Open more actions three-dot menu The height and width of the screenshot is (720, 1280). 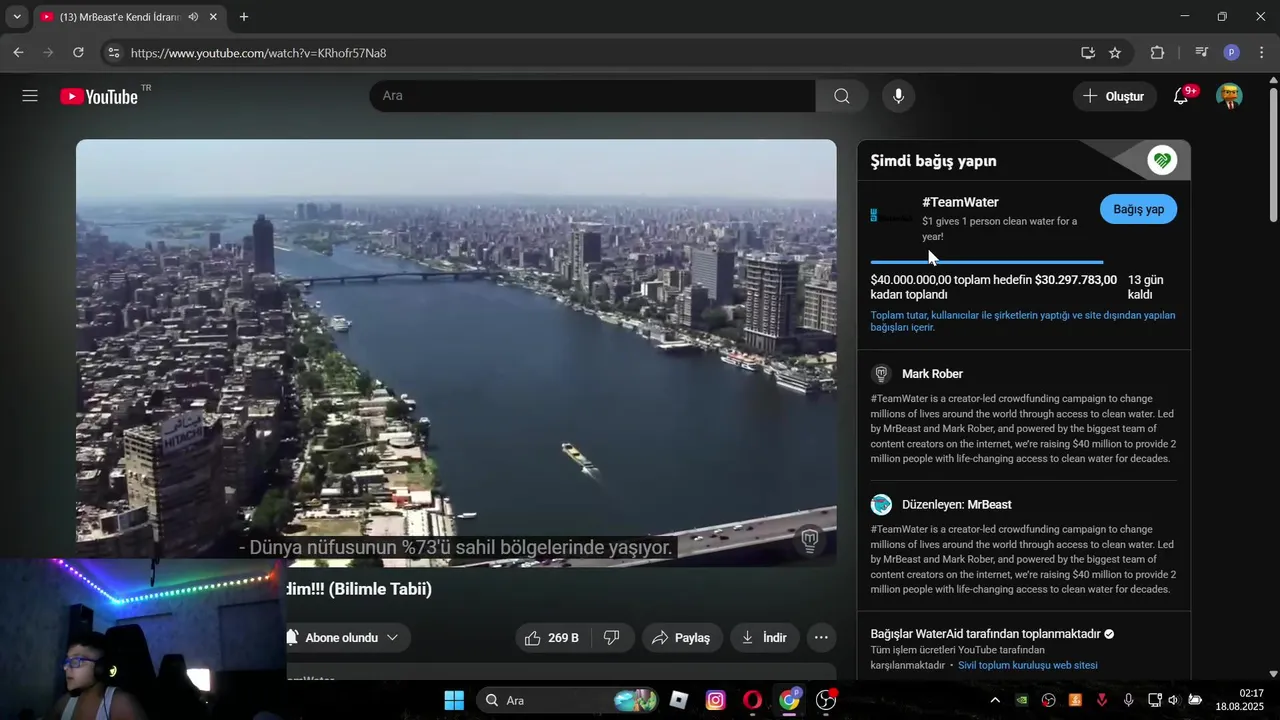click(821, 638)
